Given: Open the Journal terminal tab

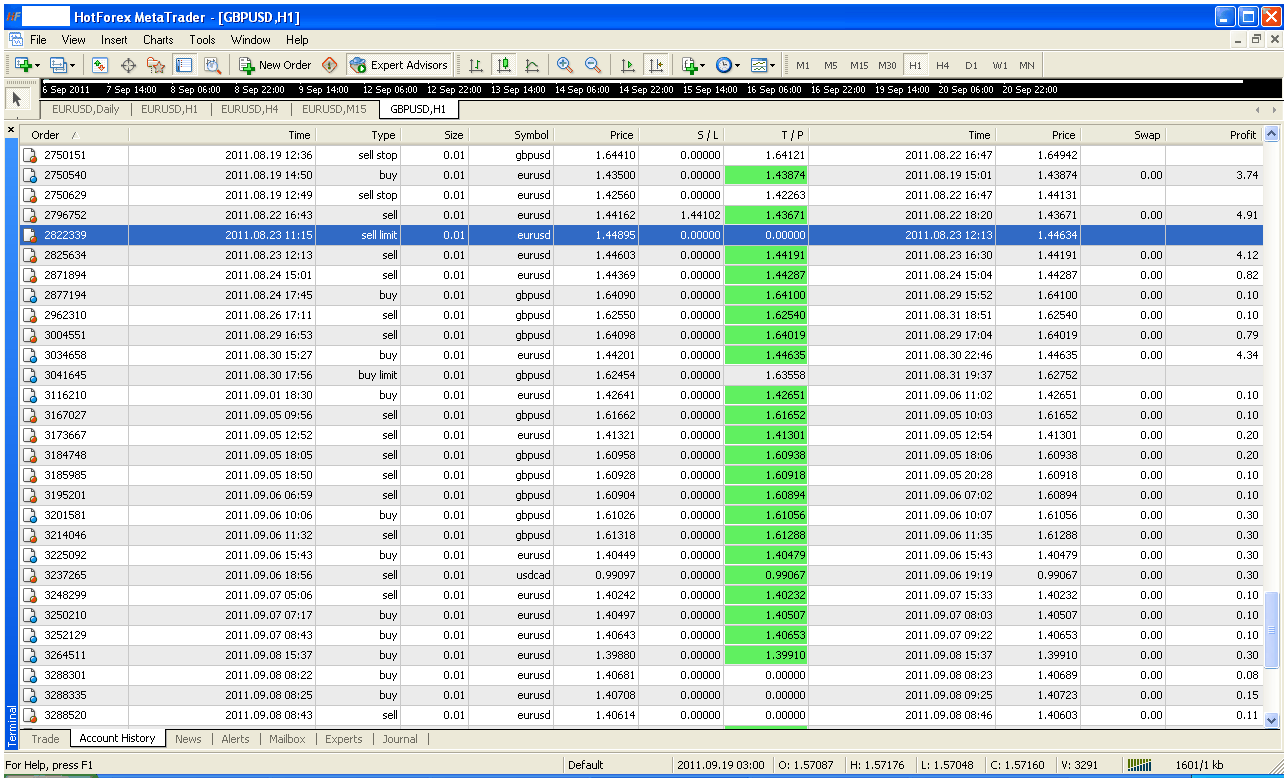Looking at the screenshot, I should pos(400,739).
